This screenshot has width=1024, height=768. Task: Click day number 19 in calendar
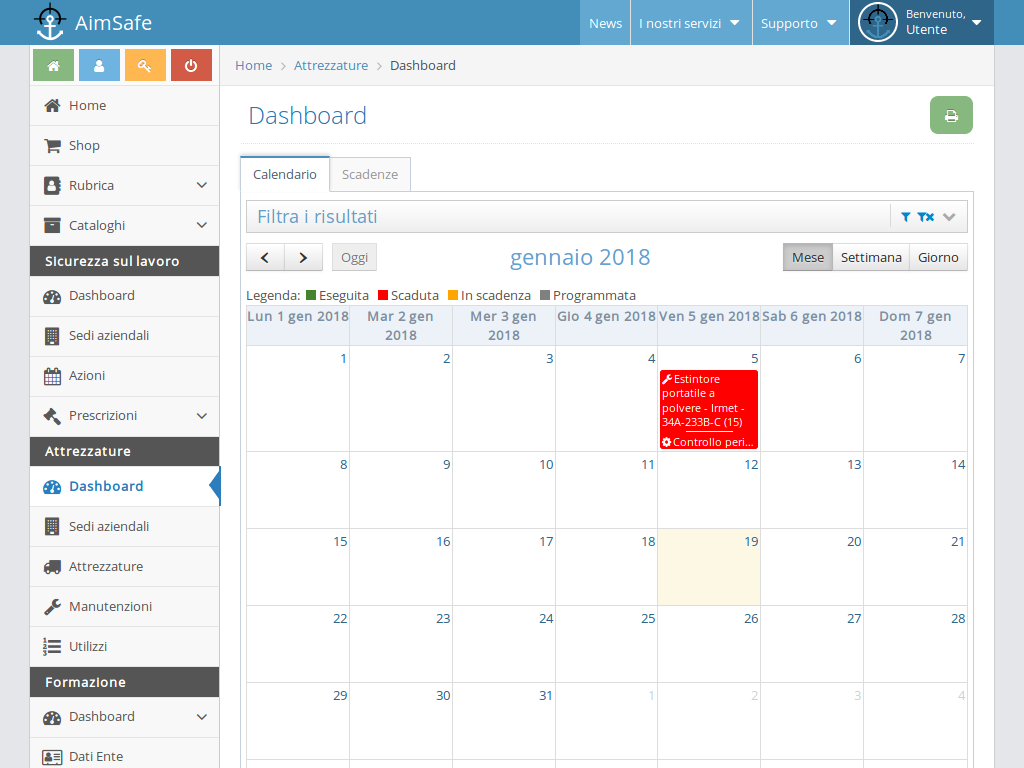click(751, 541)
